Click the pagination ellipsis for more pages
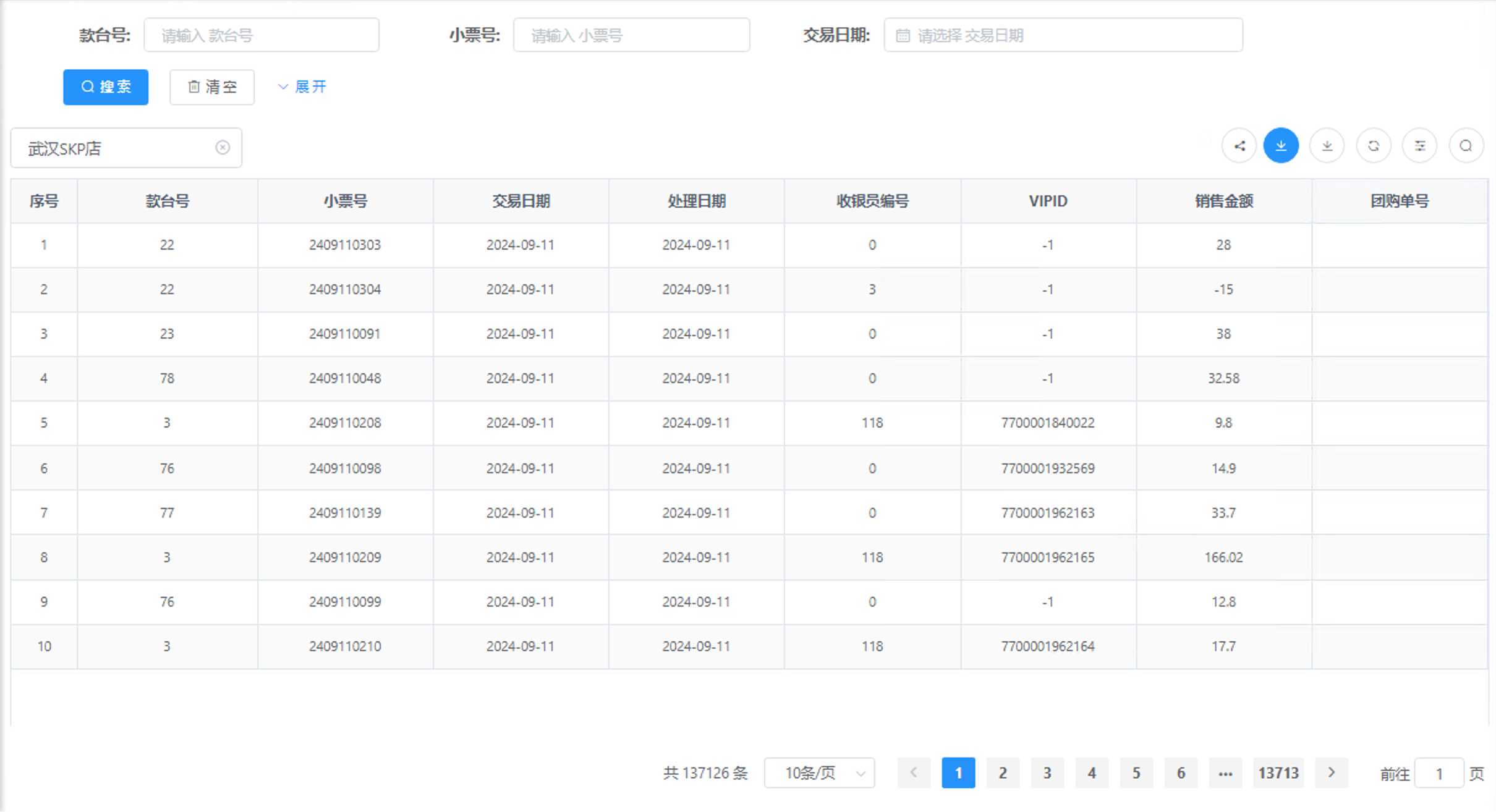 click(1225, 772)
